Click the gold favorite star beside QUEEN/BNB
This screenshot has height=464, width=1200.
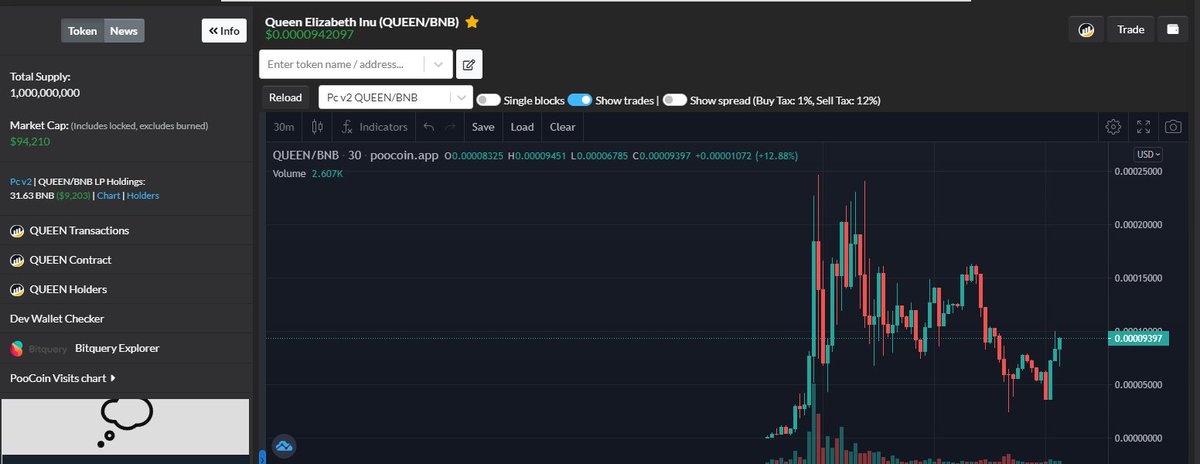[472, 21]
